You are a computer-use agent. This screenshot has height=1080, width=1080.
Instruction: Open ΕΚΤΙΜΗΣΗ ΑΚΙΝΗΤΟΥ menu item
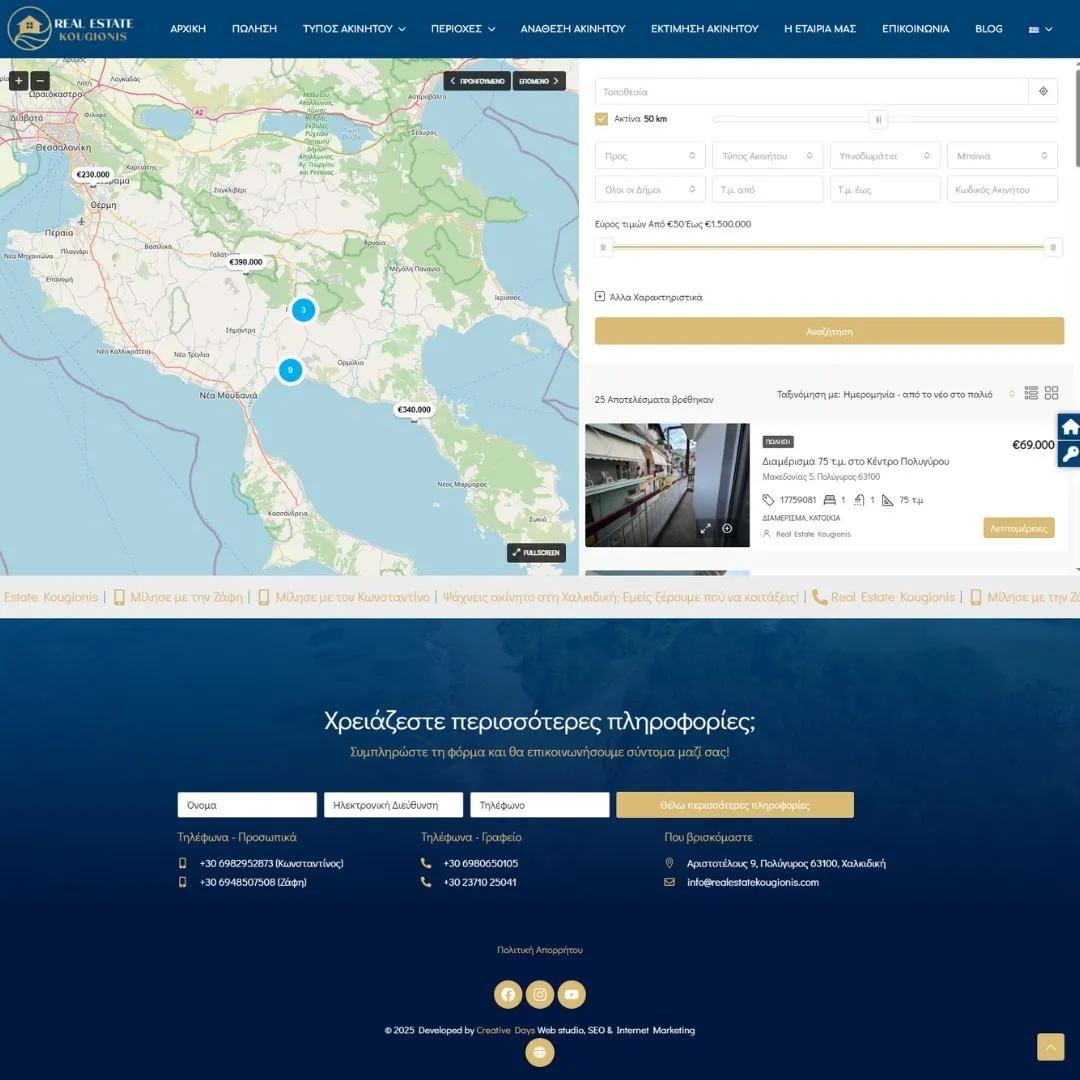pos(705,29)
